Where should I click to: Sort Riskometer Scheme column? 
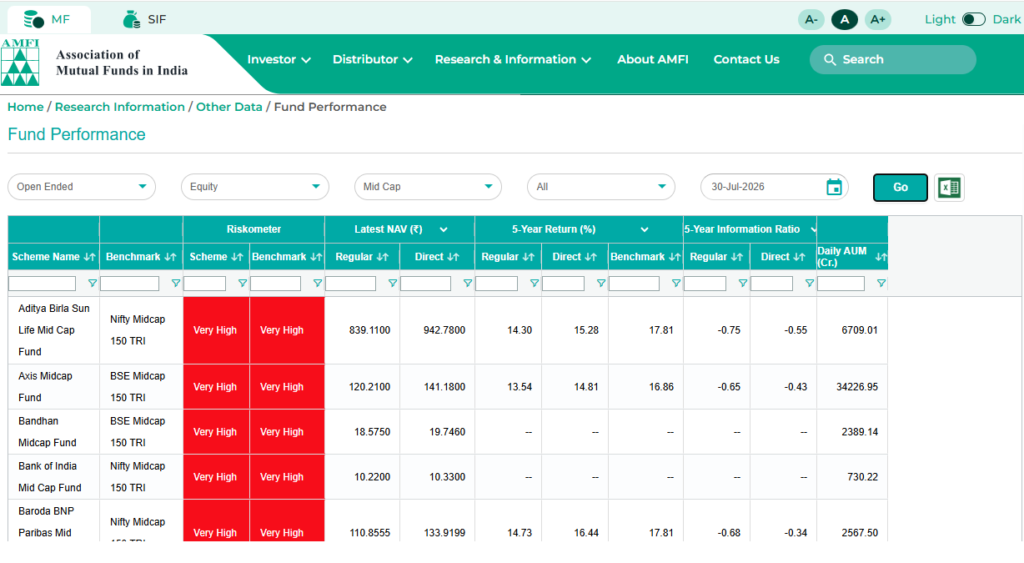(x=237, y=257)
